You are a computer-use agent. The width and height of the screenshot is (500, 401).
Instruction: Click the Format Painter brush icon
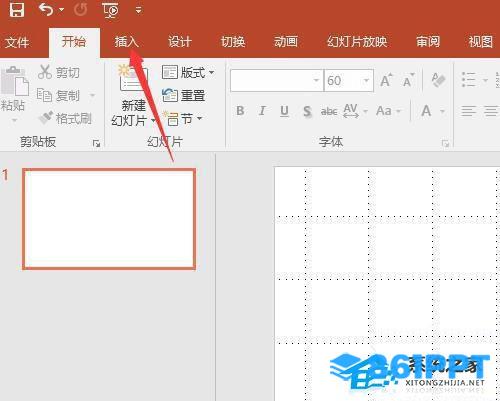pos(46,118)
